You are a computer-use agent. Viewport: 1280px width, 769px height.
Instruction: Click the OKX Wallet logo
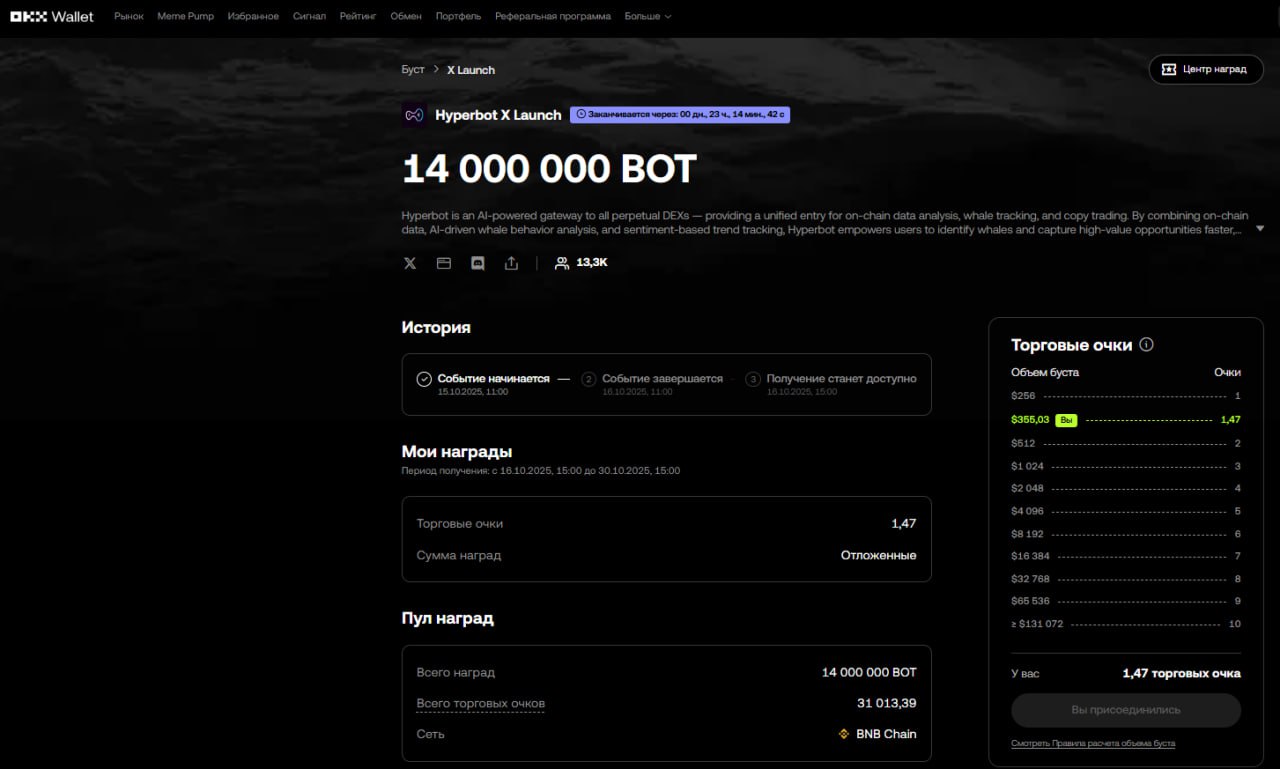(x=52, y=17)
